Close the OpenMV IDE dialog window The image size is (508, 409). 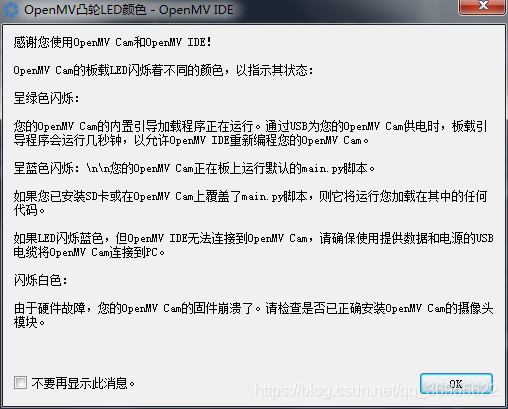coord(482,6)
